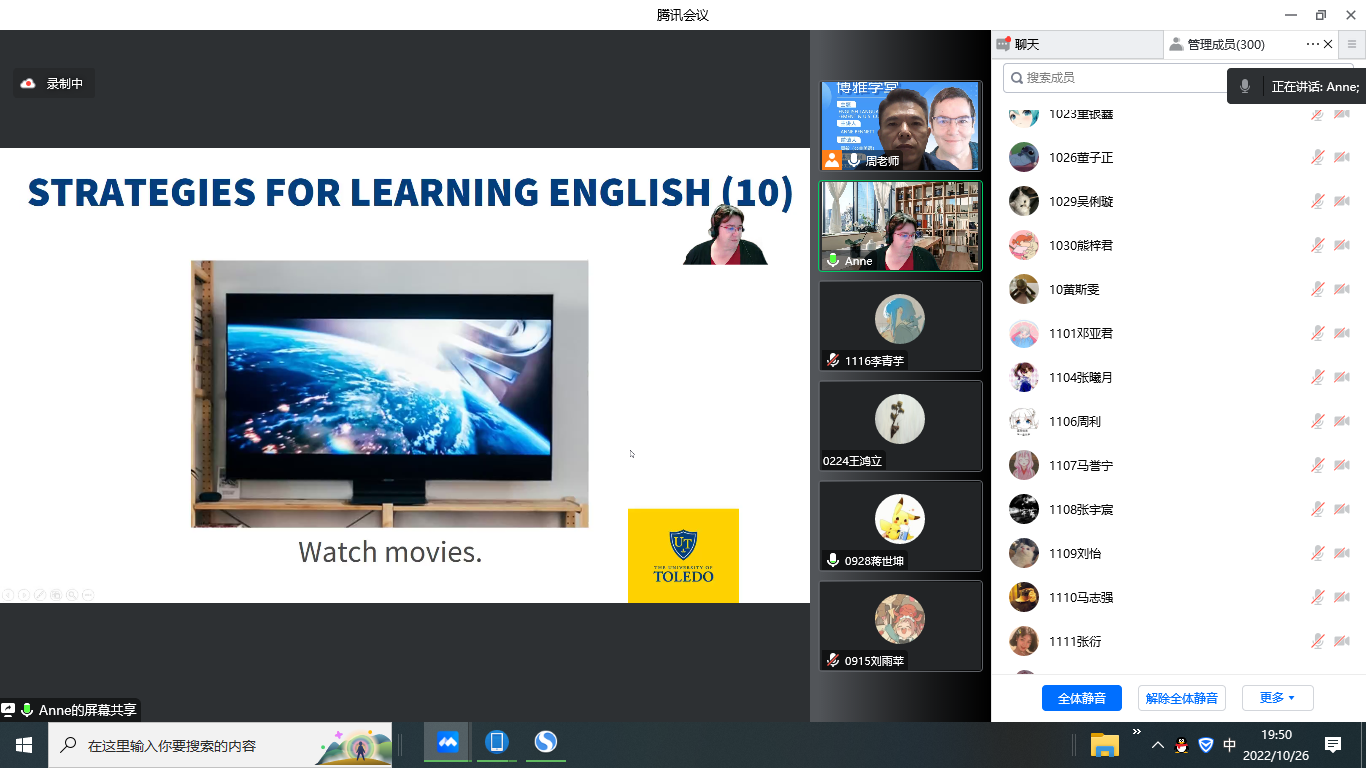Toggle microphone for member 1026董子正
The width and height of the screenshot is (1366, 768).
(x=1318, y=157)
